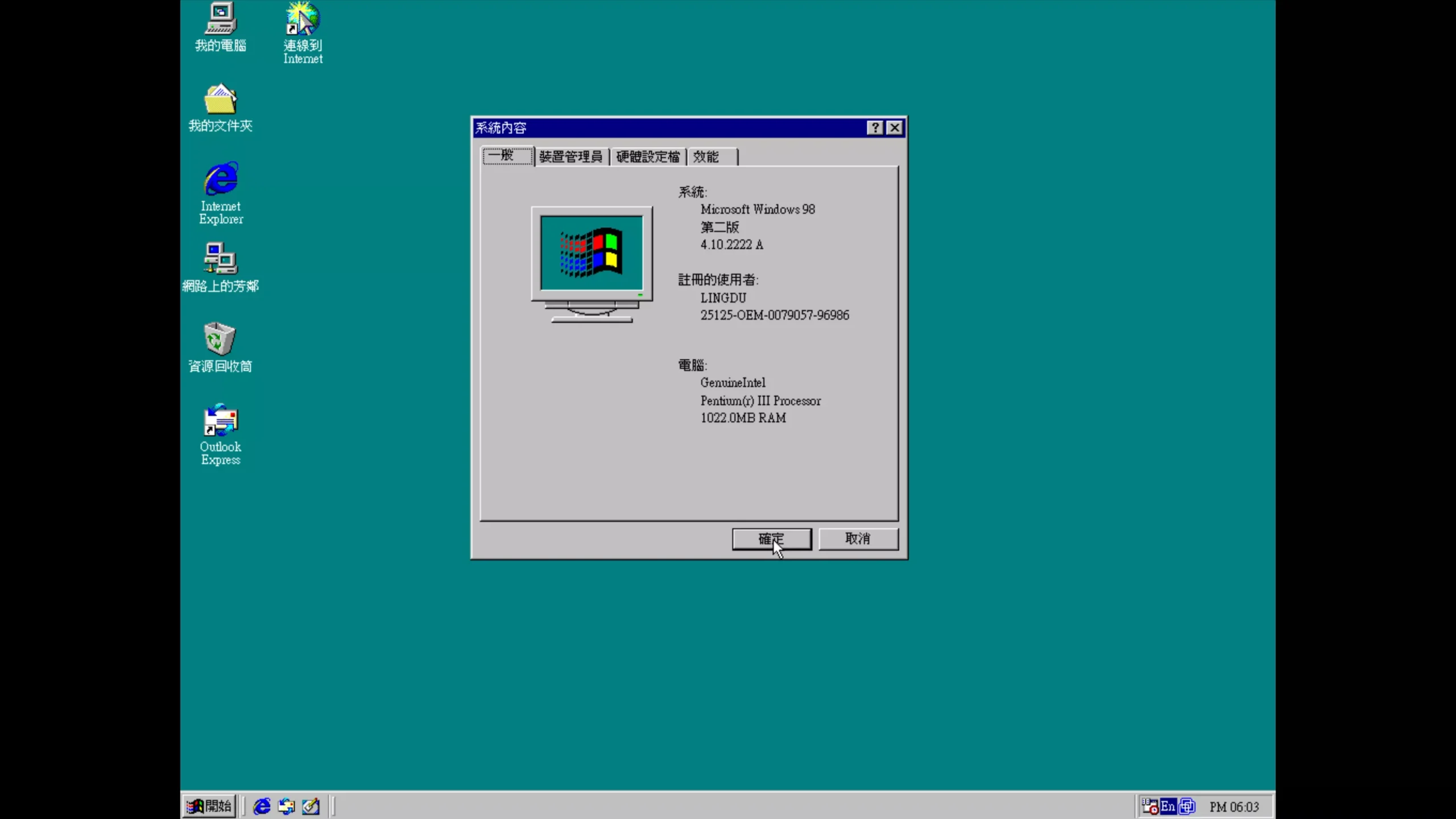
Task: Click the 電腦: label in the dialog
Action: [x=693, y=365]
